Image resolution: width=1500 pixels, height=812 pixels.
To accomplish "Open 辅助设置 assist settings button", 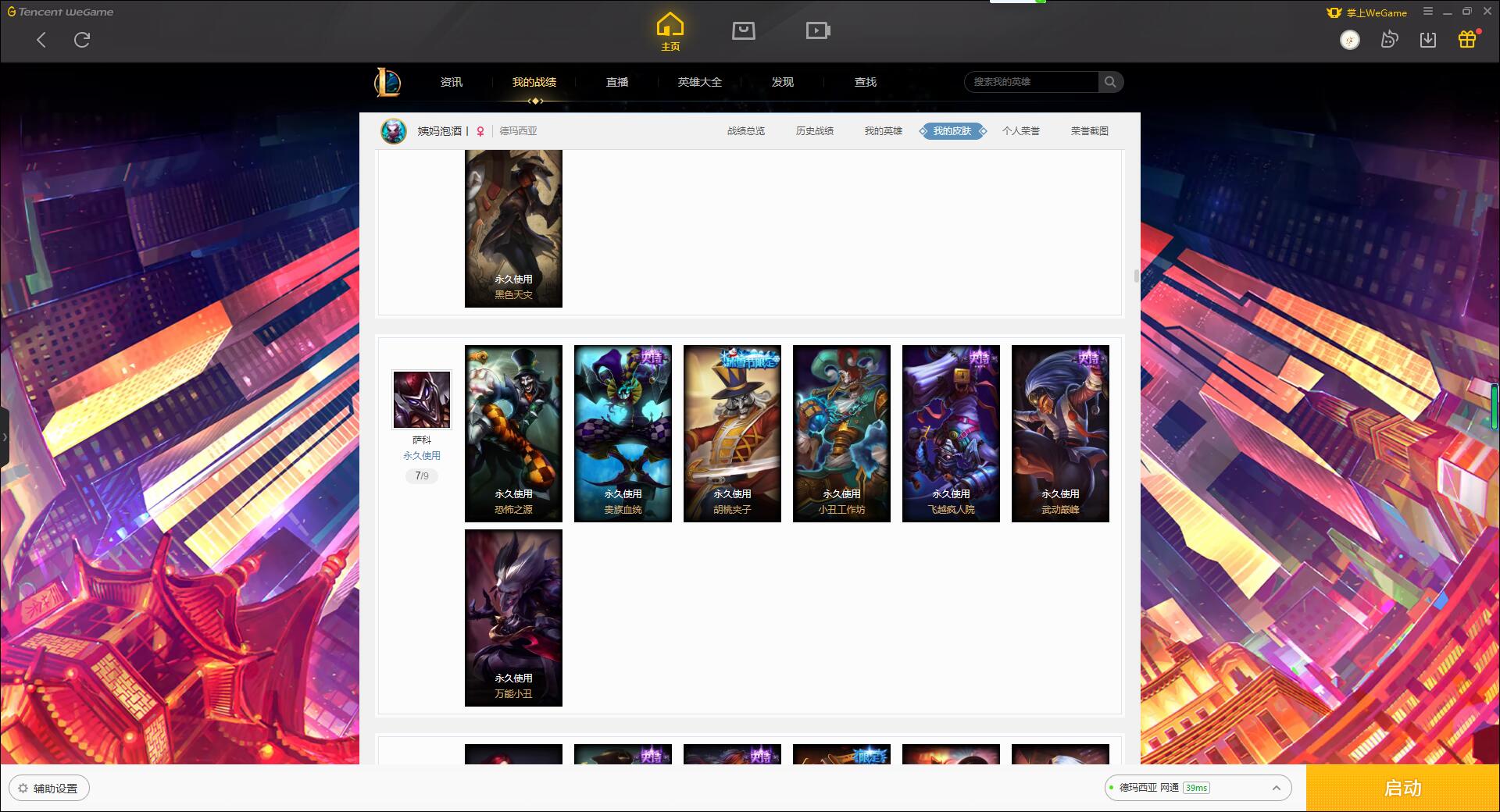I will (49, 789).
